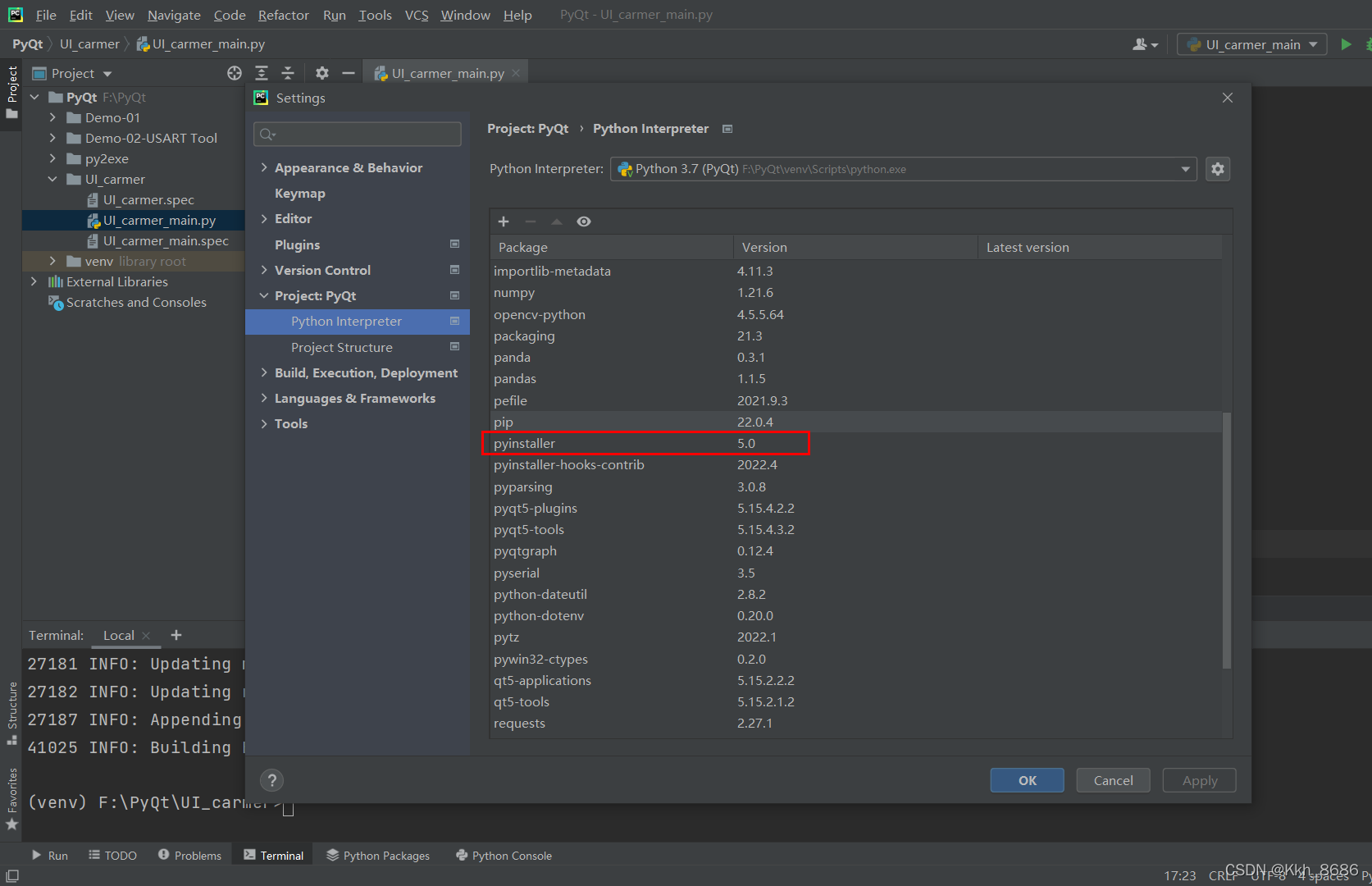Collapse the UI_carmer folder

52,179
